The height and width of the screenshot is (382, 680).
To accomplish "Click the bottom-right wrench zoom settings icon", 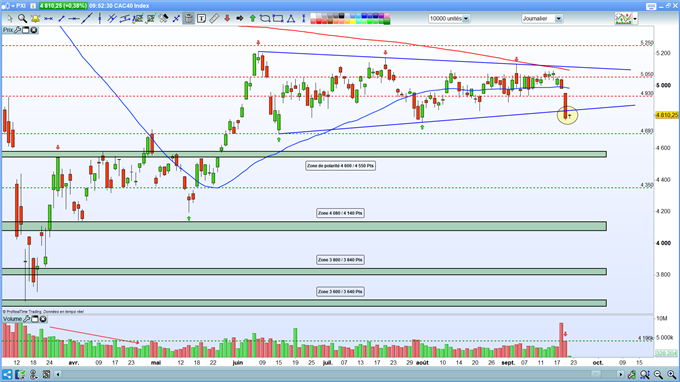I will [x=632, y=374].
